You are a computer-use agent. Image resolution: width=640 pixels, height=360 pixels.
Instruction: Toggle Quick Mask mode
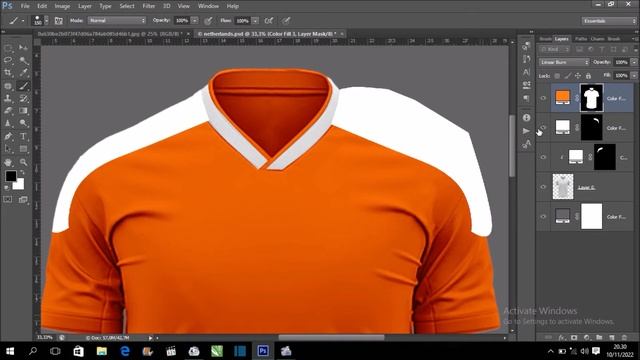(8, 199)
